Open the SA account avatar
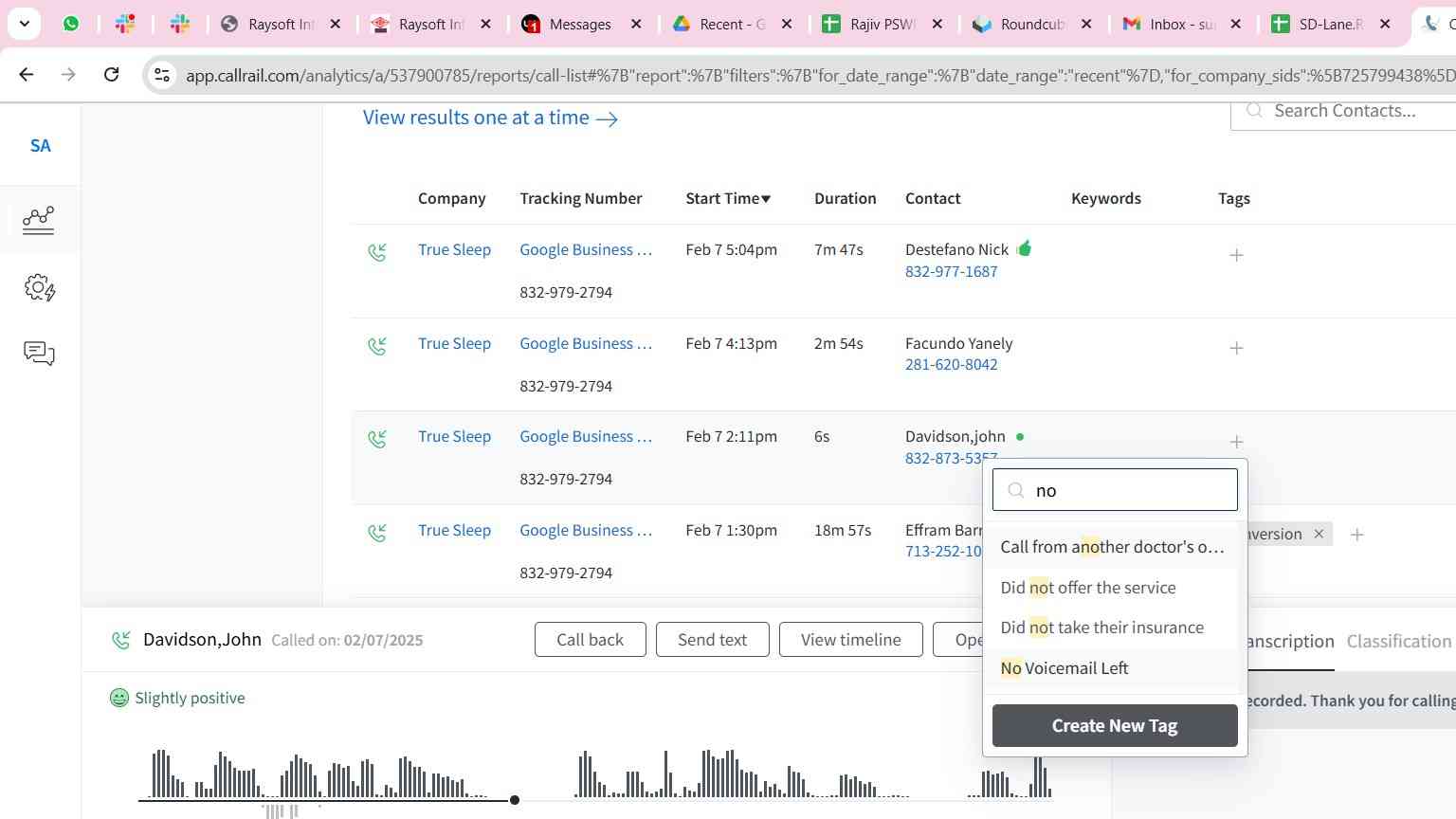The image size is (1456, 819). point(40,146)
